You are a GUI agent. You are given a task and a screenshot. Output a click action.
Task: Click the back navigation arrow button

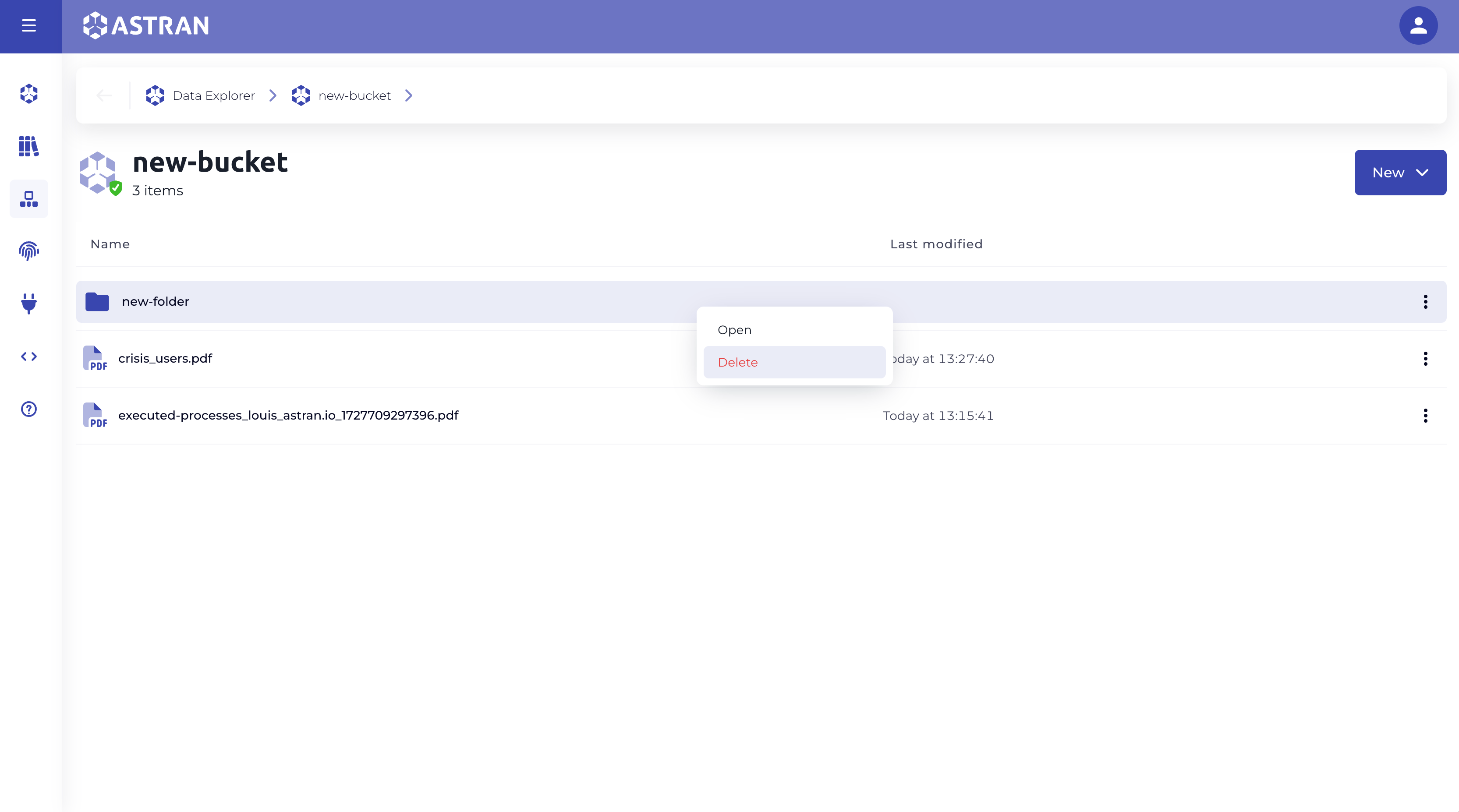pyautogui.click(x=104, y=95)
